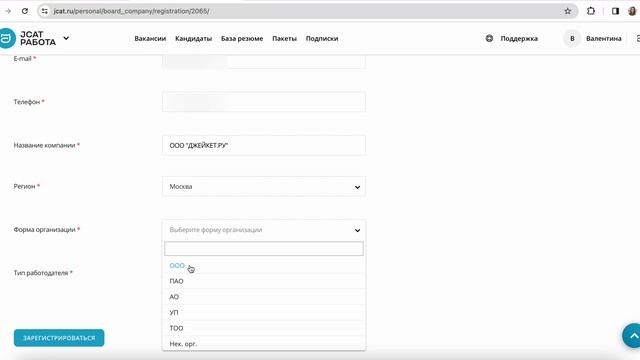View site information icon in address bar
This screenshot has height=360, width=640.
[x=45, y=11]
